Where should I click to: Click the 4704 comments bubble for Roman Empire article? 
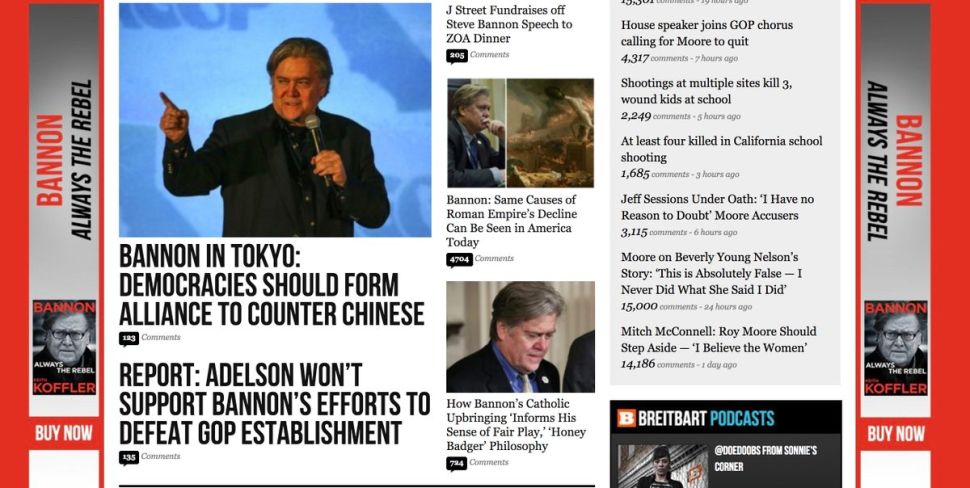coord(459,260)
